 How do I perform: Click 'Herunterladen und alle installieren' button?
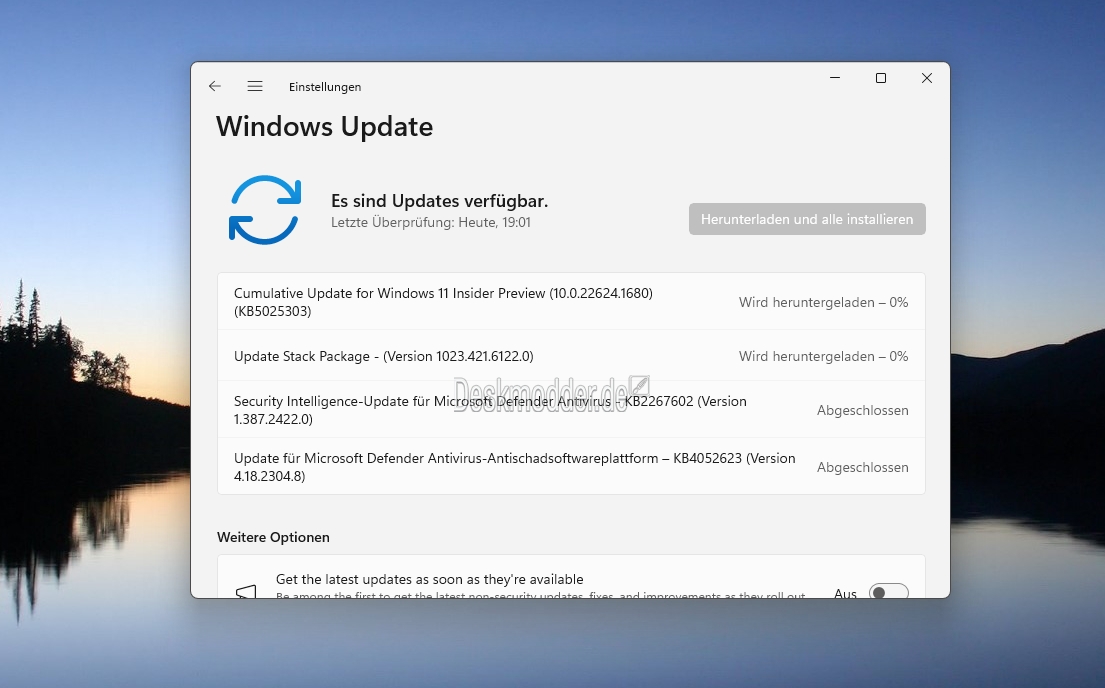click(x=807, y=219)
